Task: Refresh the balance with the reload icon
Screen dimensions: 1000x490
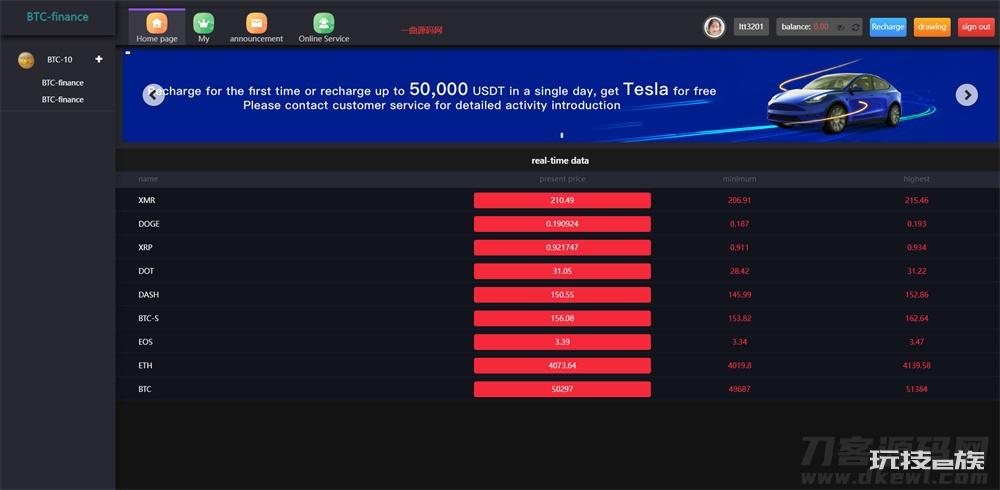Action: point(856,27)
